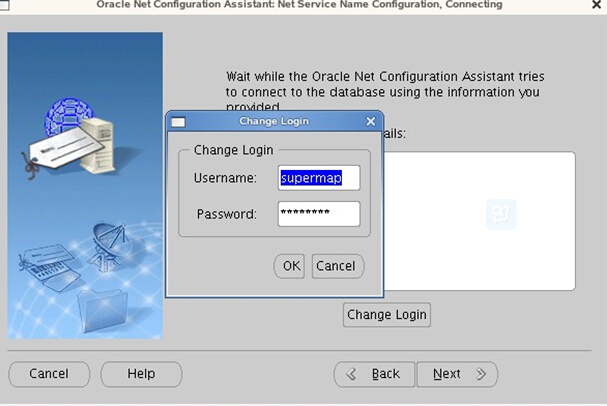Click into the Password input field

[x=318, y=214]
